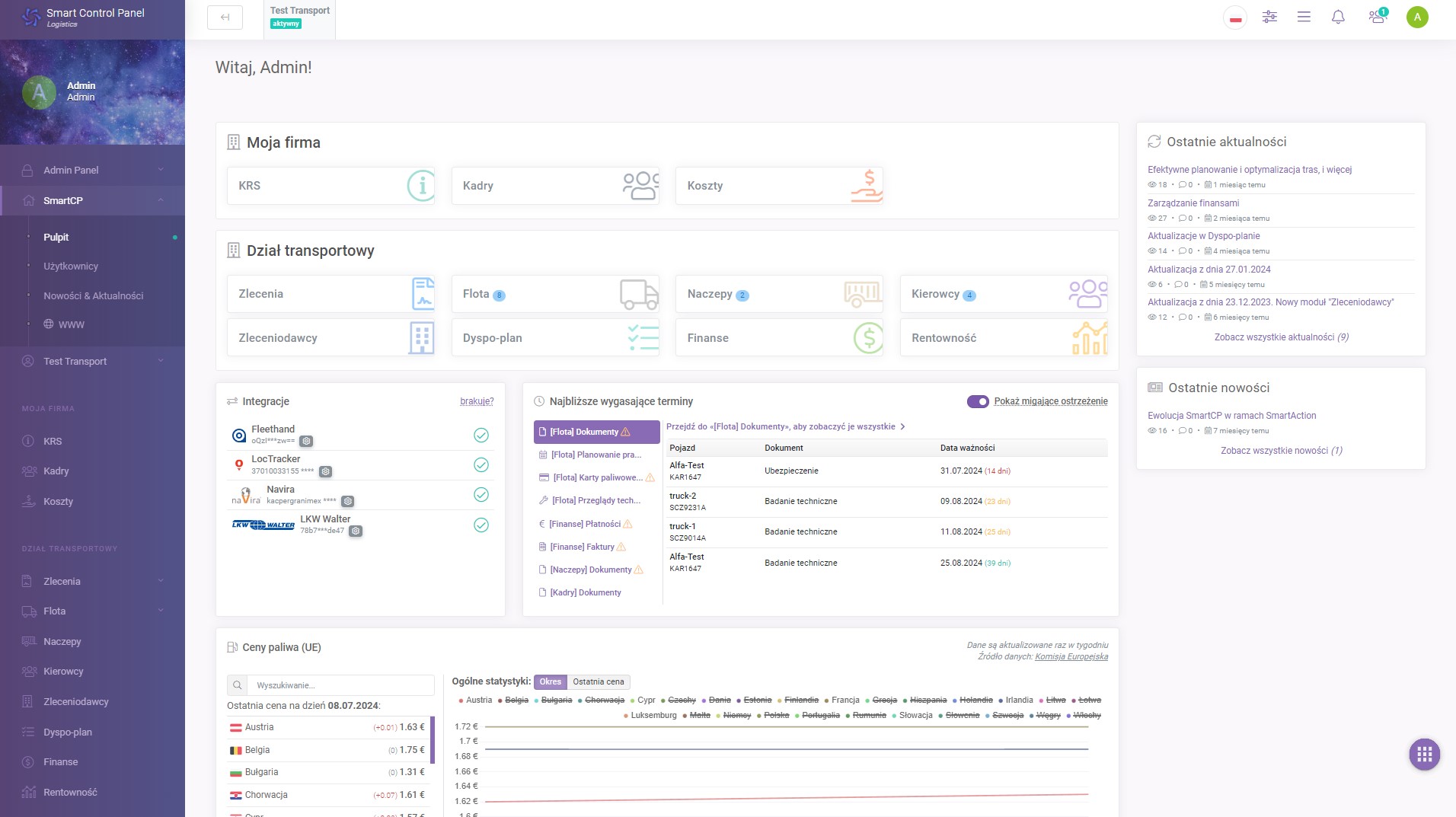Switch to the Ostatnia cena statistics tab
Screen dimensions: 1456x817
pyautogui.click(x=599, y=682)
